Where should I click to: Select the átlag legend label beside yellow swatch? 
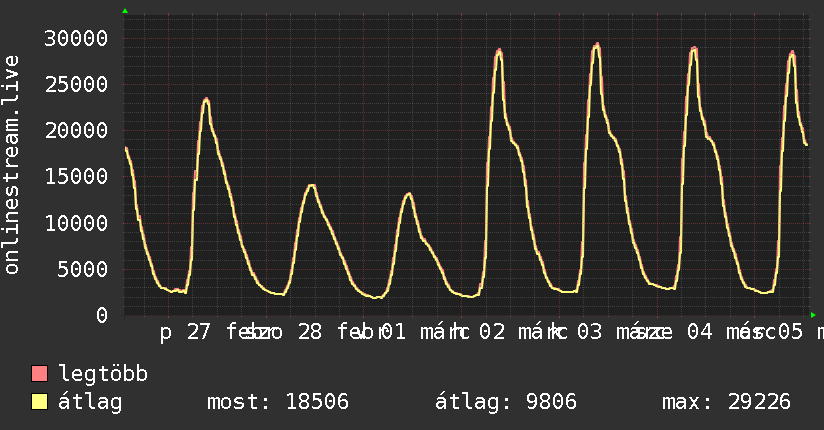(90, 403)
